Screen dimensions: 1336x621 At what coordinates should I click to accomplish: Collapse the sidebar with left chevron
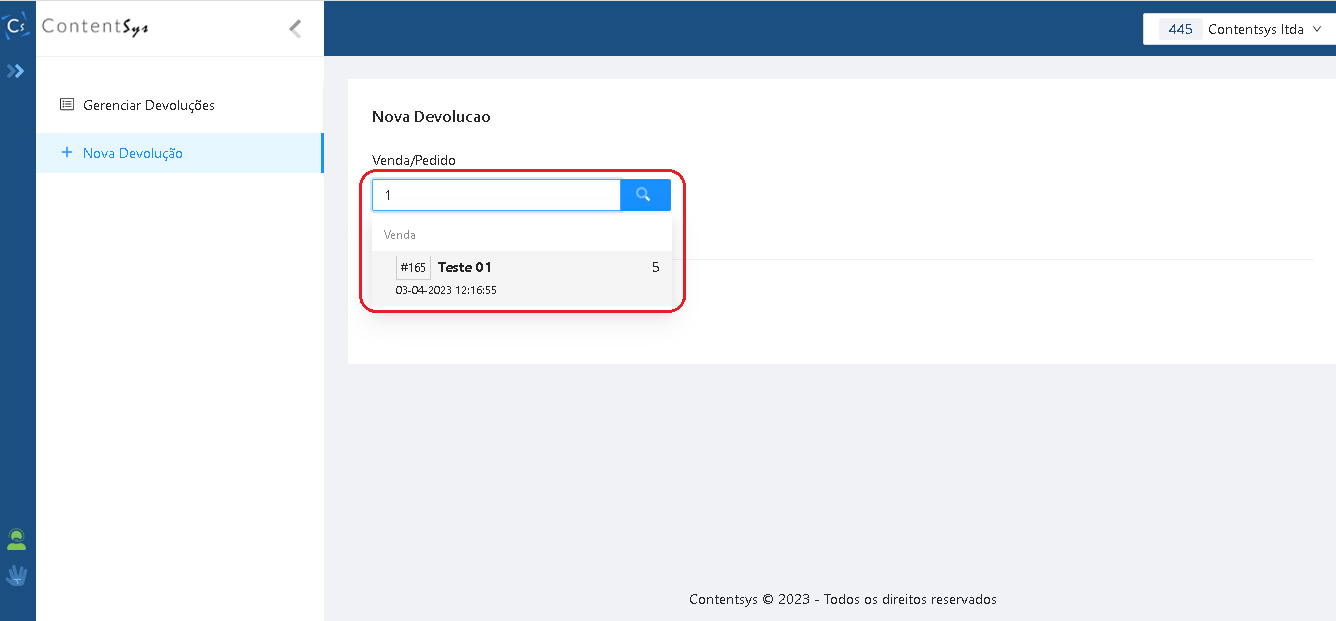click(x=295, y=29)
